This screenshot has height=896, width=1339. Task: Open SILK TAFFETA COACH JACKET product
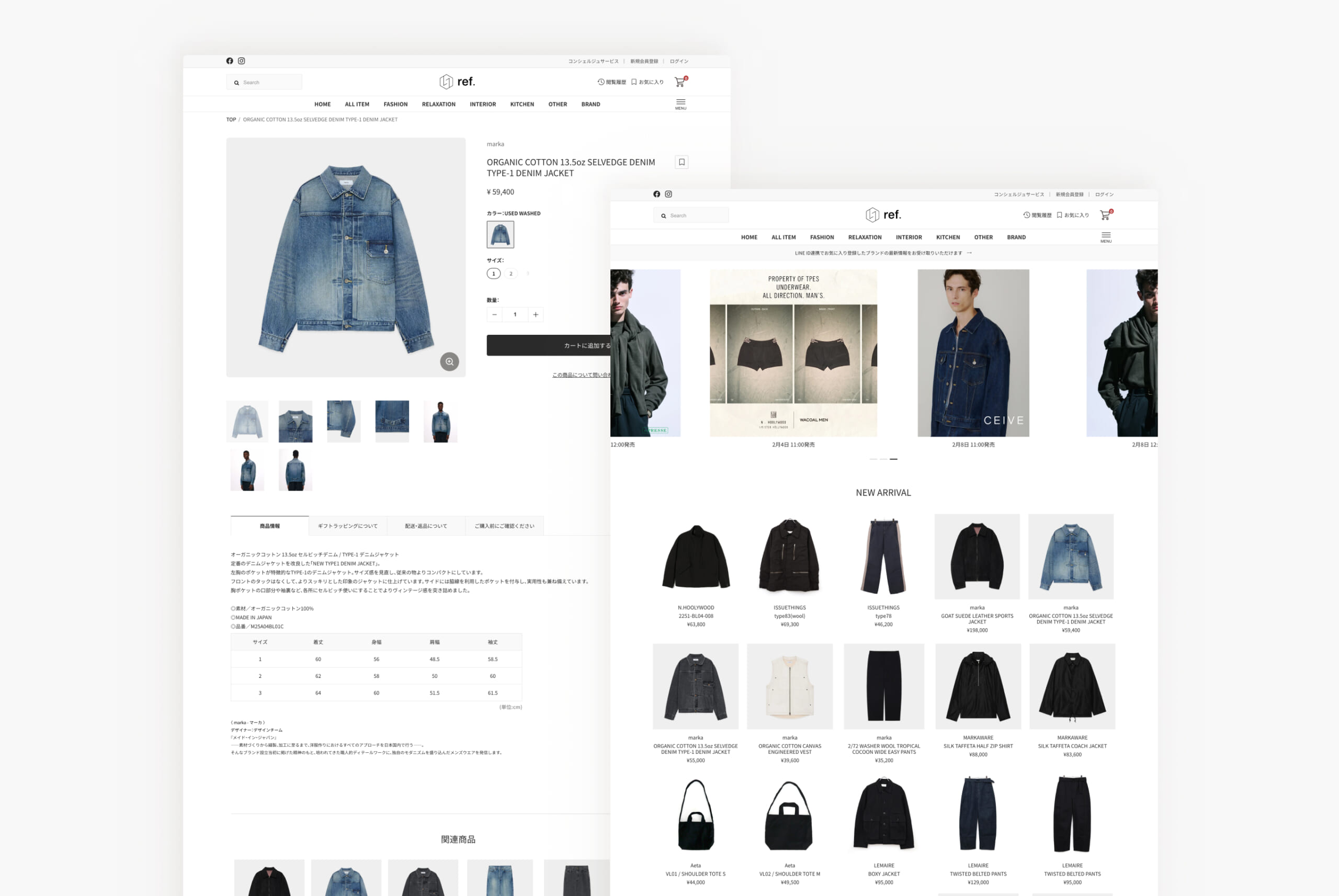pos(1072,700)
